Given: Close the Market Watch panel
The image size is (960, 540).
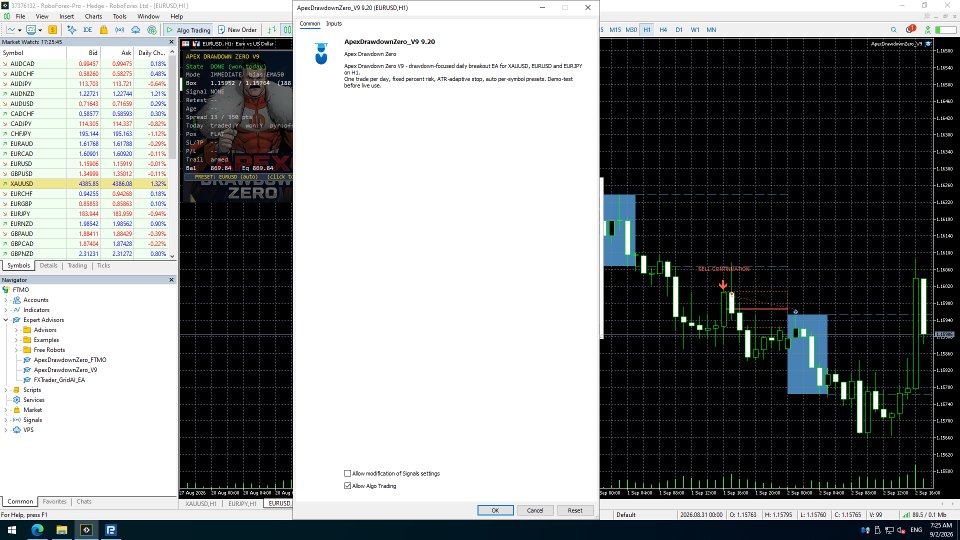Looking at the screenshot, I should coord(171,42).
